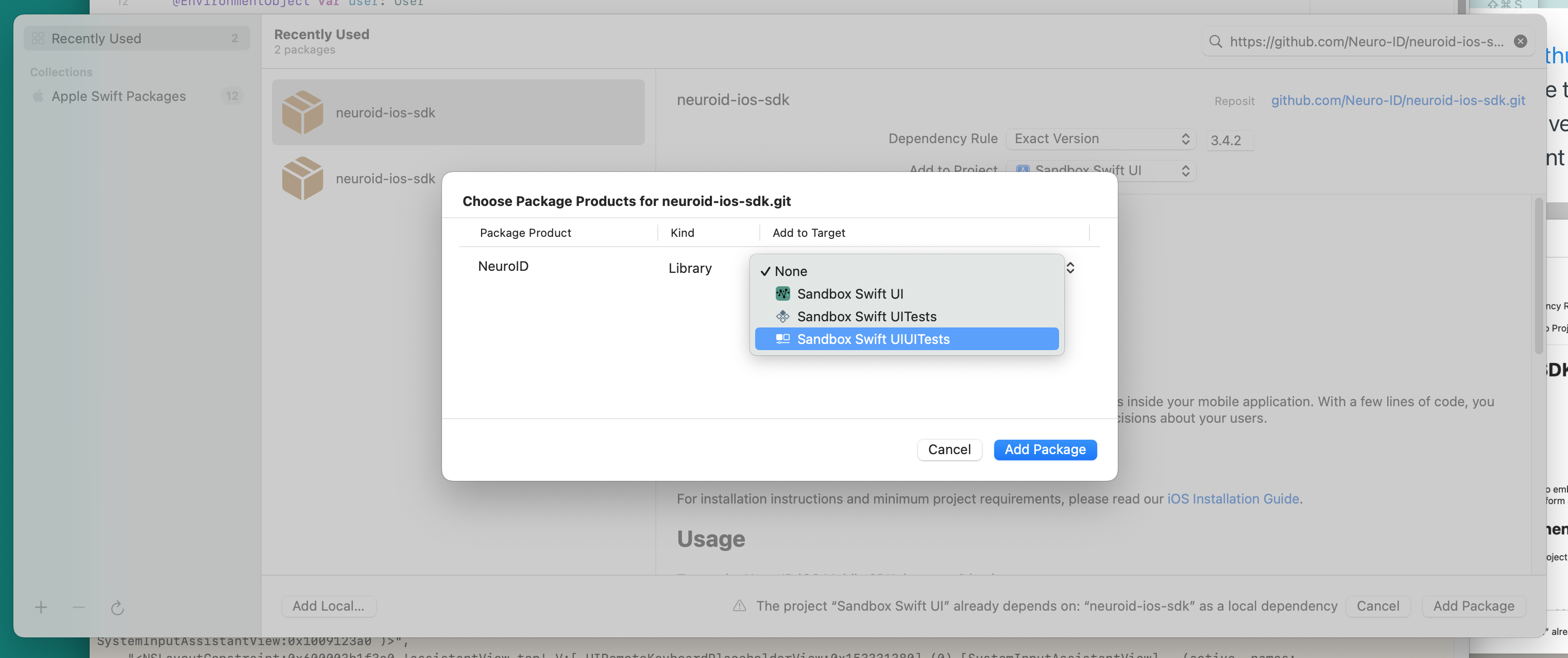1568x658 pixels.
Task: Click the 12 count badge for Apple Swift Packages
Action: coord(231,96)
